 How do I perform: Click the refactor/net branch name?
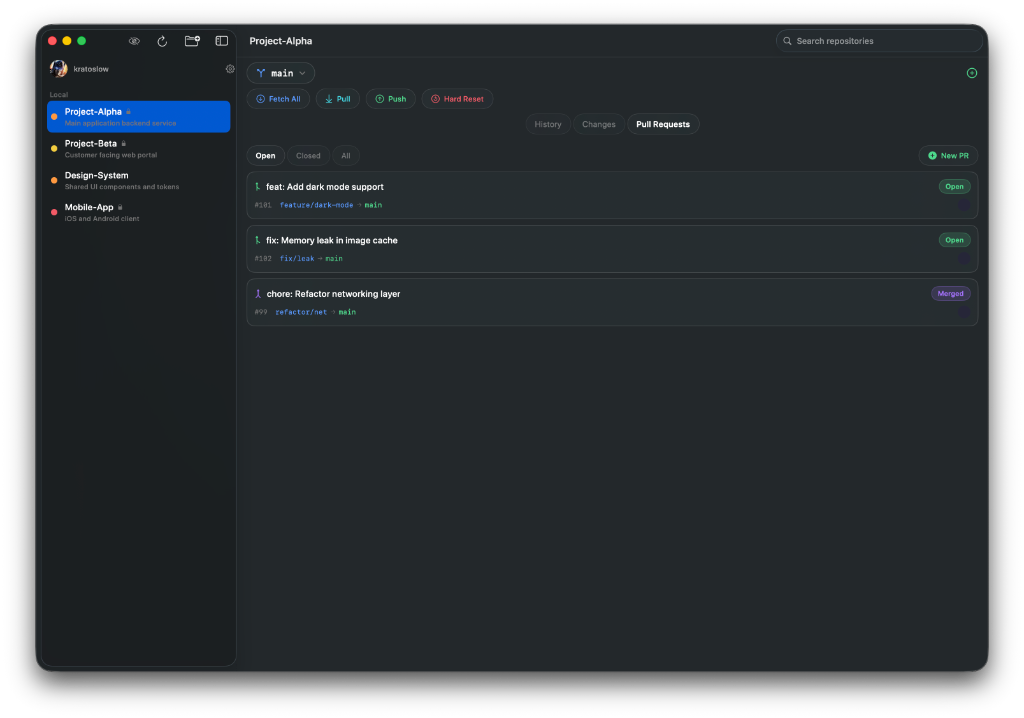(x=301, y=312)
